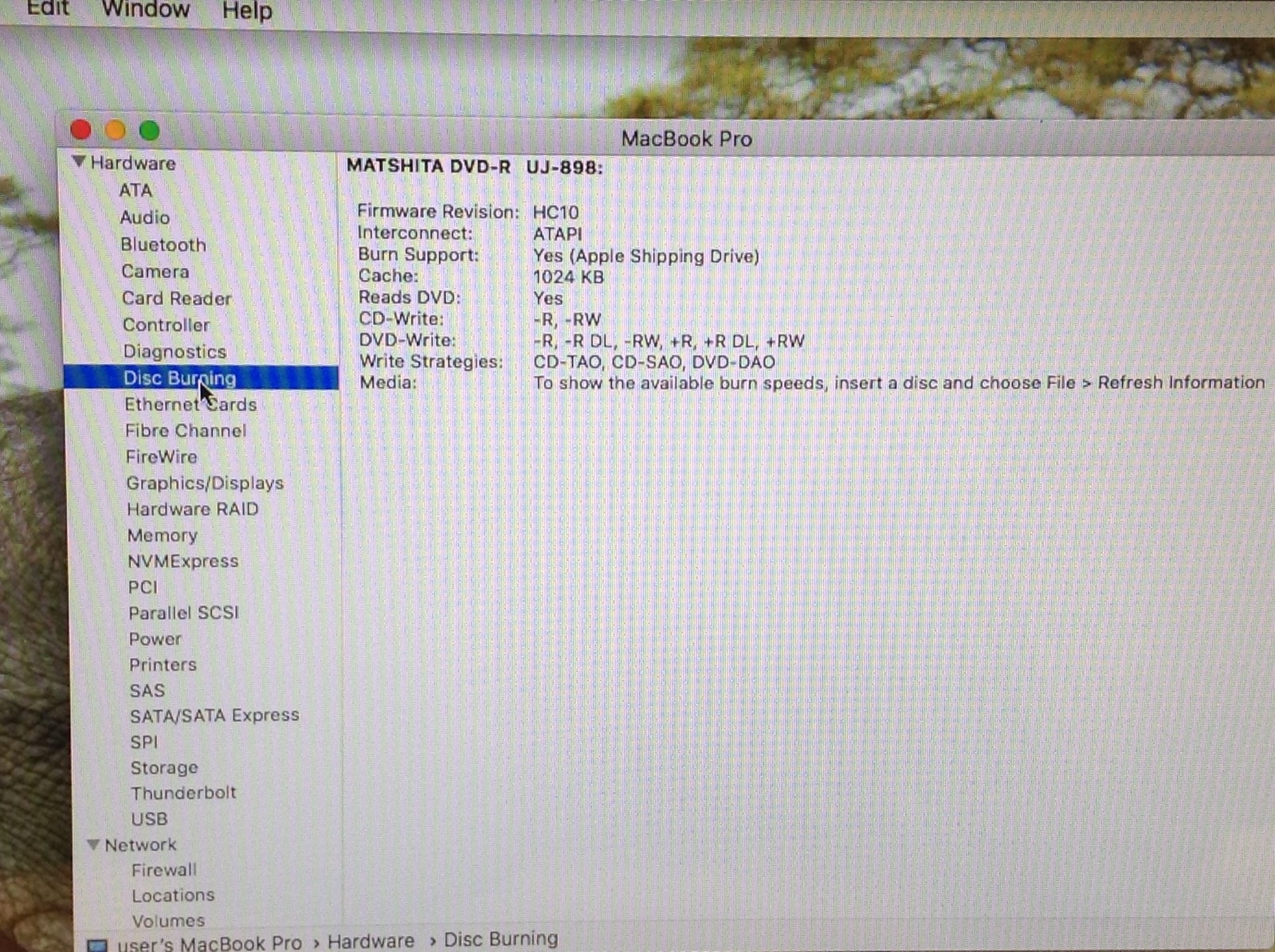Screen dimensions: 1275x952
Task: Select ATA in the sidebar
Action: (135, 190)
